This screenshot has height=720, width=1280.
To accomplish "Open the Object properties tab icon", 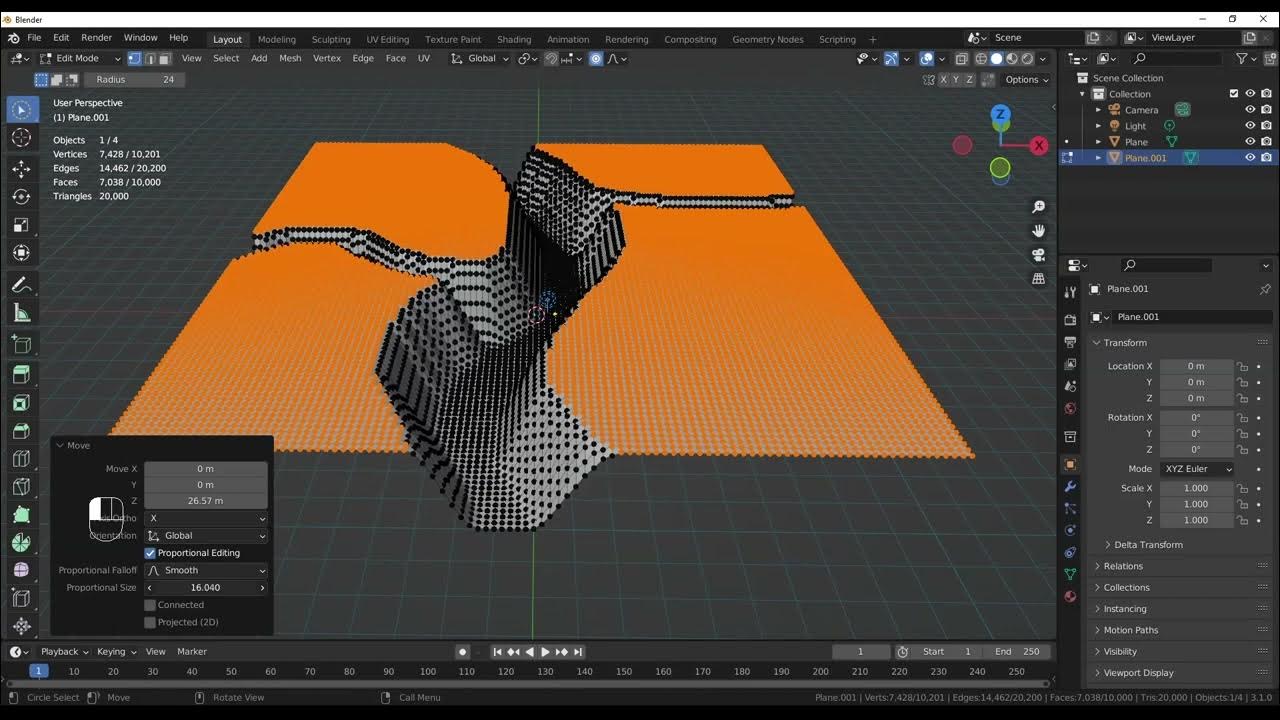I will (x=1070, y=465).
